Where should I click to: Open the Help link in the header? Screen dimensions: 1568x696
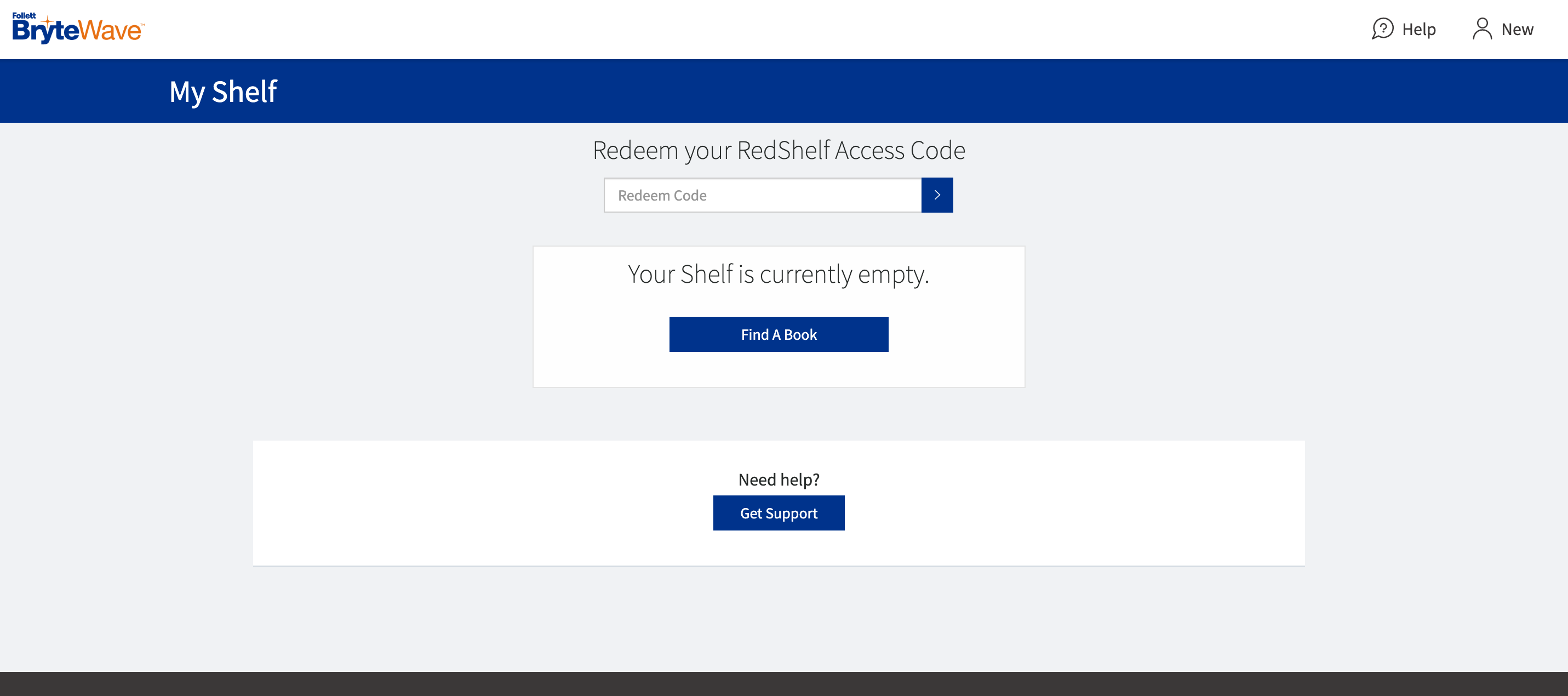tap(1418, 29)
